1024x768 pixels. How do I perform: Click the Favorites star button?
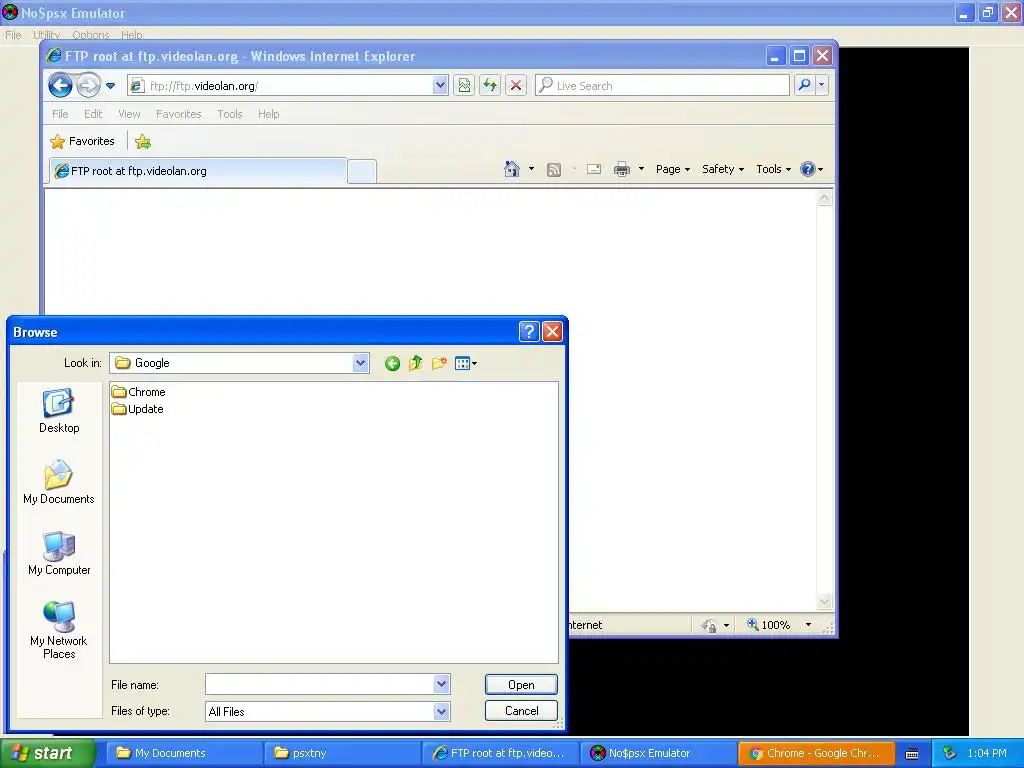83,141
